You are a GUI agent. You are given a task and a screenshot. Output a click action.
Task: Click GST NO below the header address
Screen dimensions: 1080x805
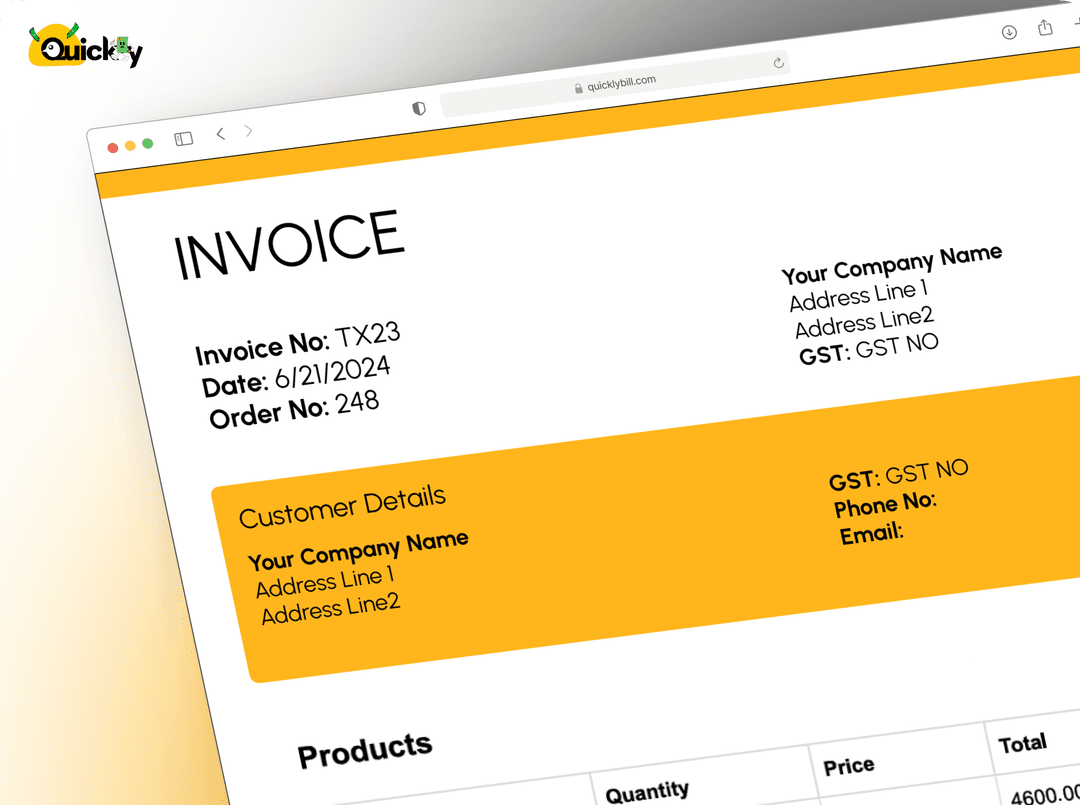pyautogui.click(x=897, y=346)
